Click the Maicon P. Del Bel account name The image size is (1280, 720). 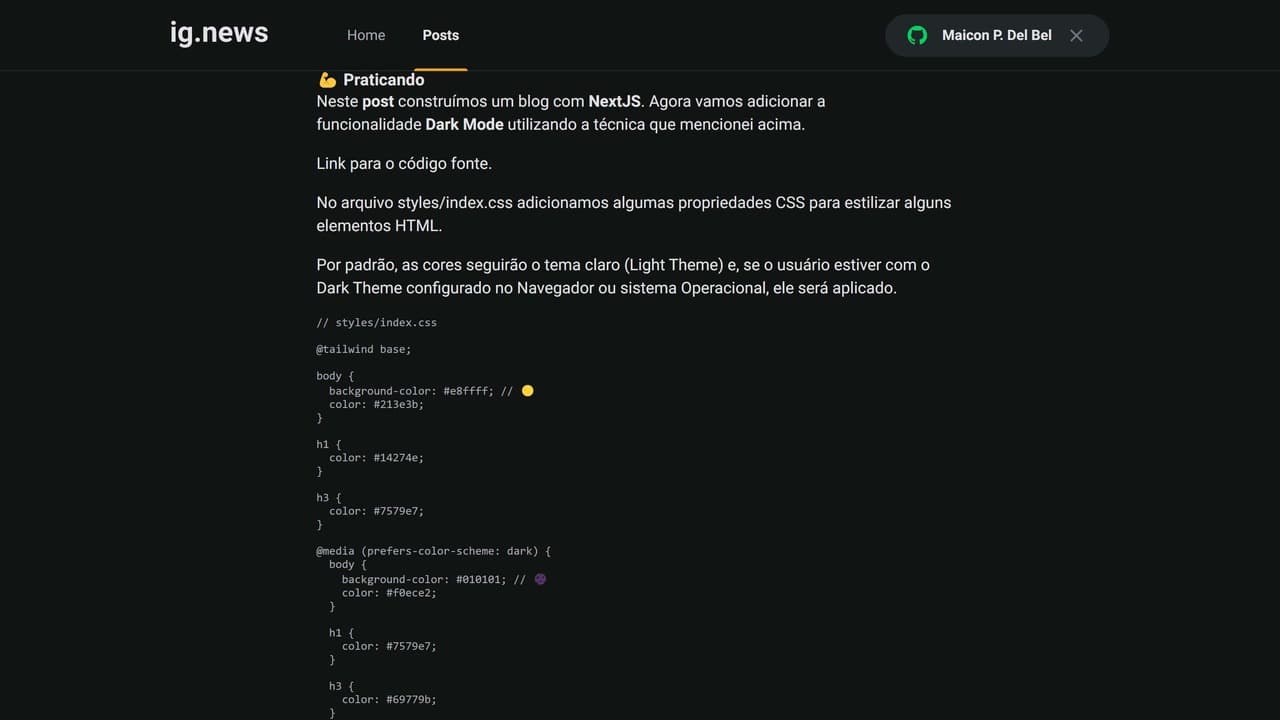pos(996,35)
